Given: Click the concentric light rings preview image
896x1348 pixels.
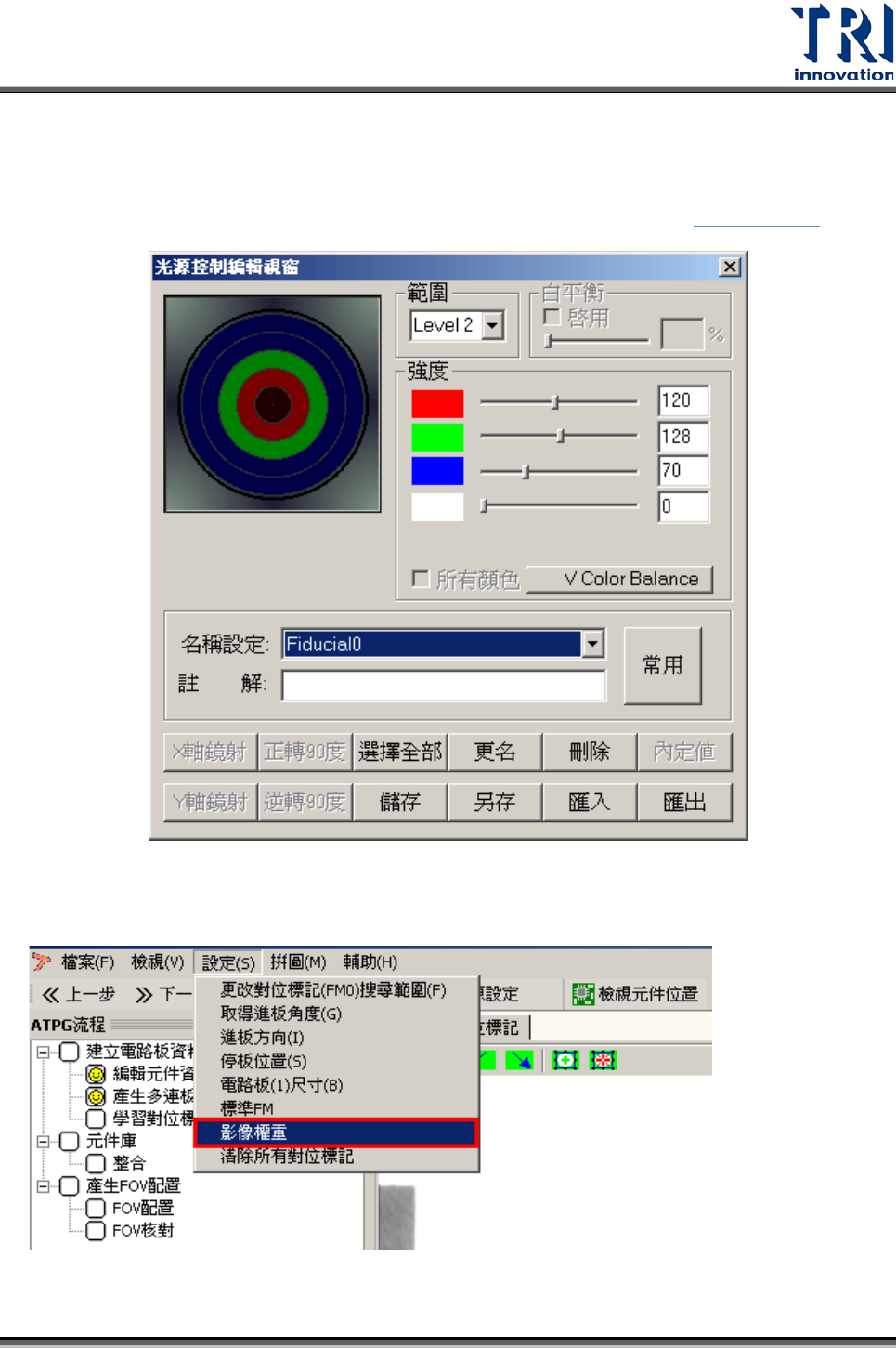Looking at the screenshot, I should click(x=272, y=404).
